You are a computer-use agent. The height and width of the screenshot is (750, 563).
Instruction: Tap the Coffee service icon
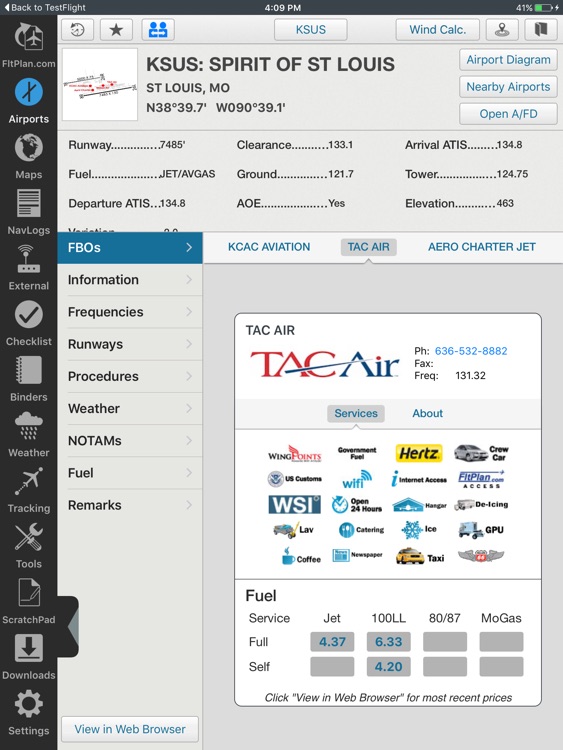tap(301, 557)
